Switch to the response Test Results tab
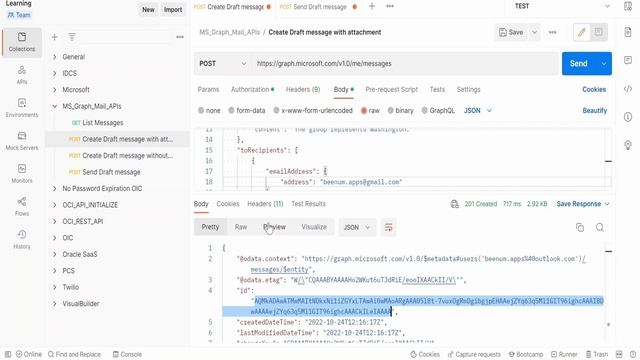Image resolution: width=640 pixels, height=360 pixels. [x=308, y=204]
